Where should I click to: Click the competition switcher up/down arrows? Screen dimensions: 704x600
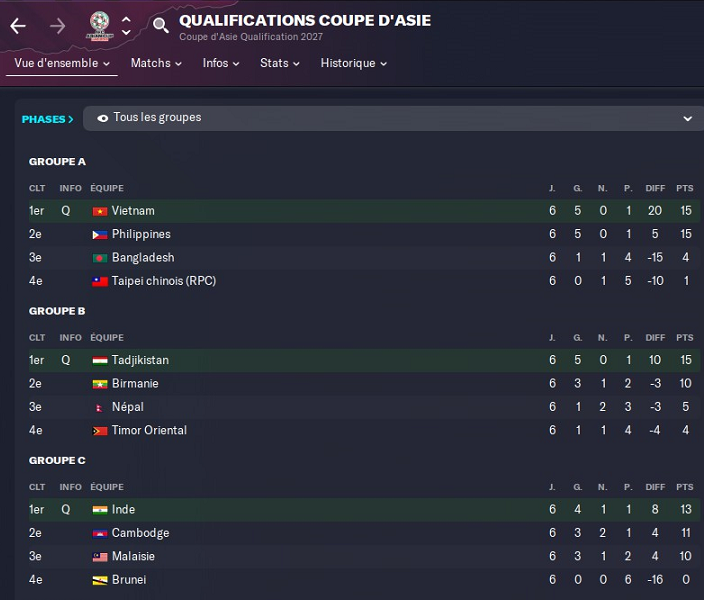tap(126, 25)
